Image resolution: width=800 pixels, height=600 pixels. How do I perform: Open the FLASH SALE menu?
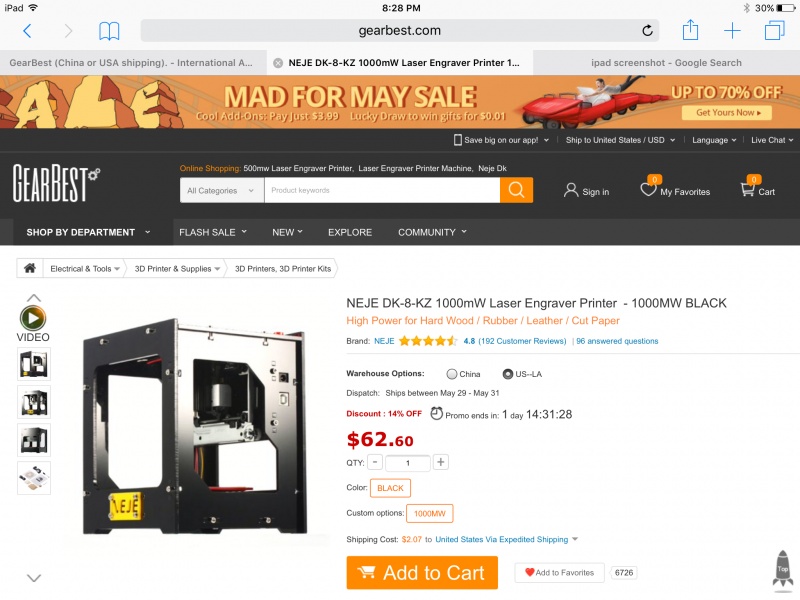213,232
